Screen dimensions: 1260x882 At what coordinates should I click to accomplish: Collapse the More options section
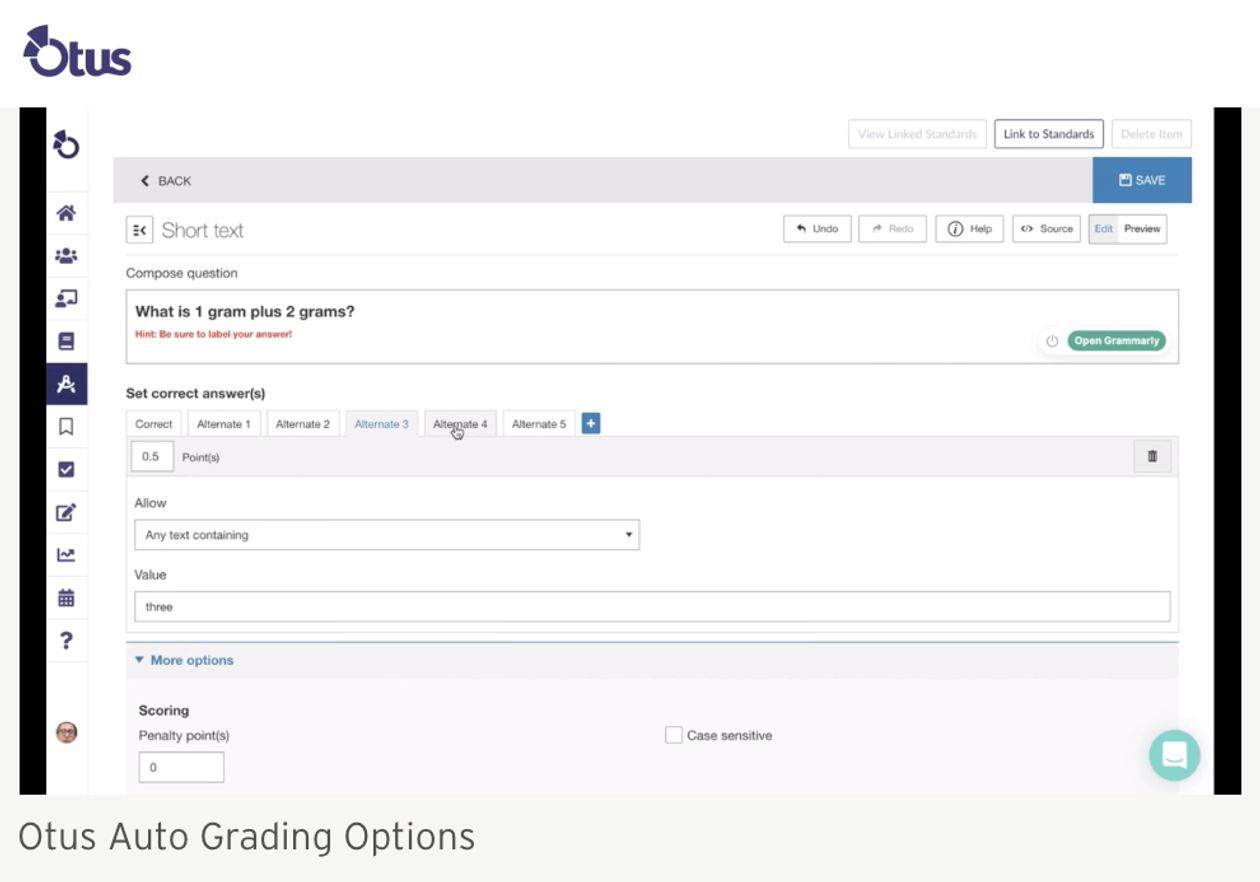click(x=184, y=660)
